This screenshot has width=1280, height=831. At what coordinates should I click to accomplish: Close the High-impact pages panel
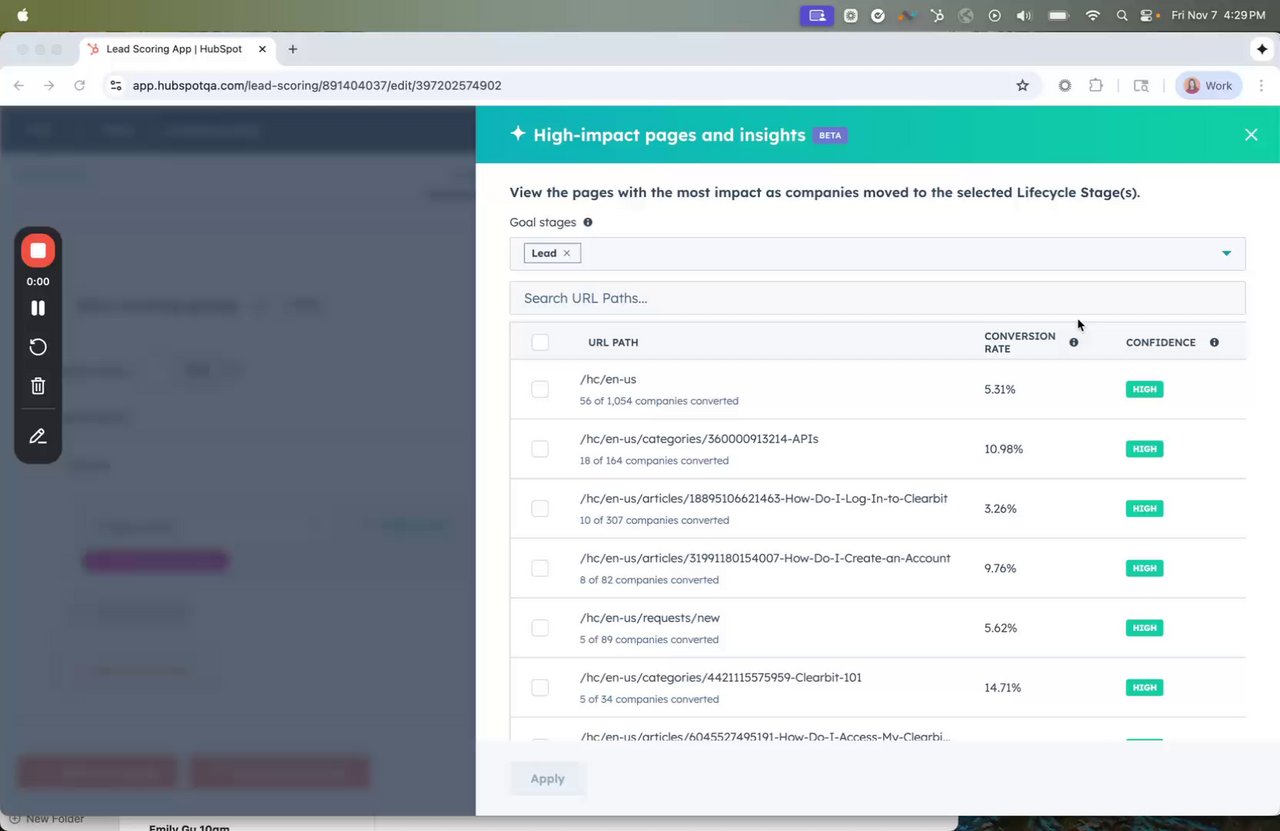point(1251,135)
